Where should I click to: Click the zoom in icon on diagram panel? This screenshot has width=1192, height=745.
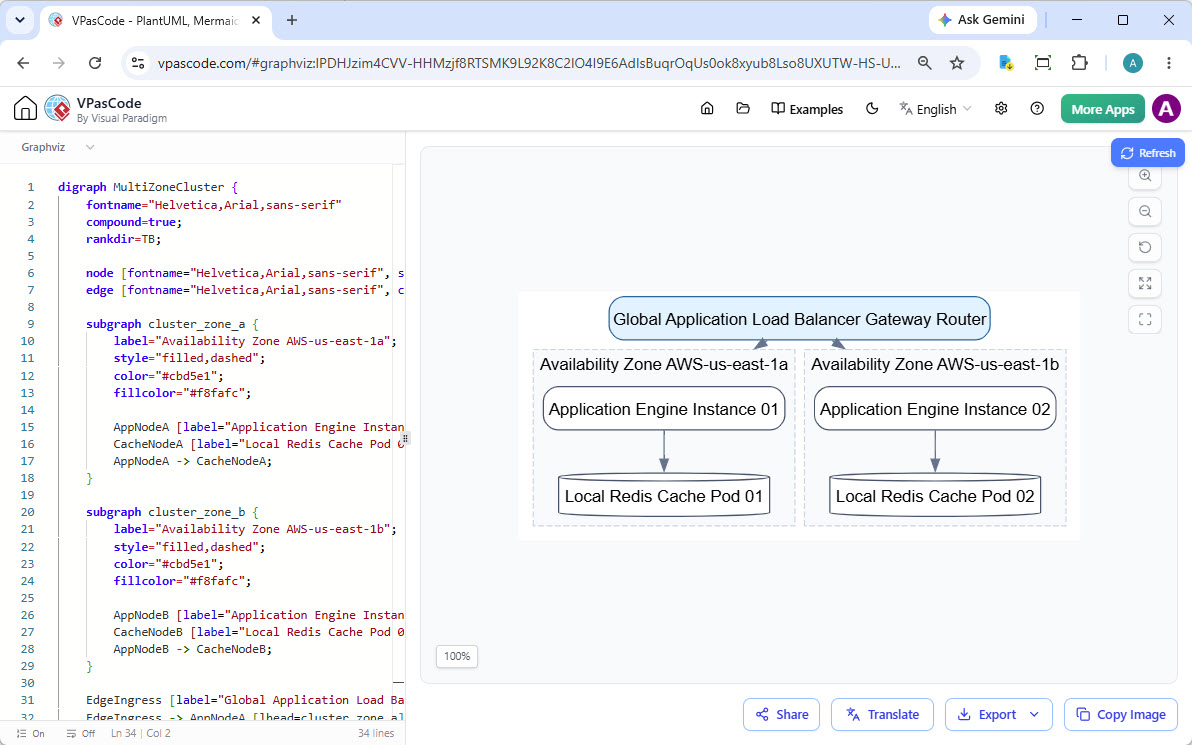pos(1145,176)
